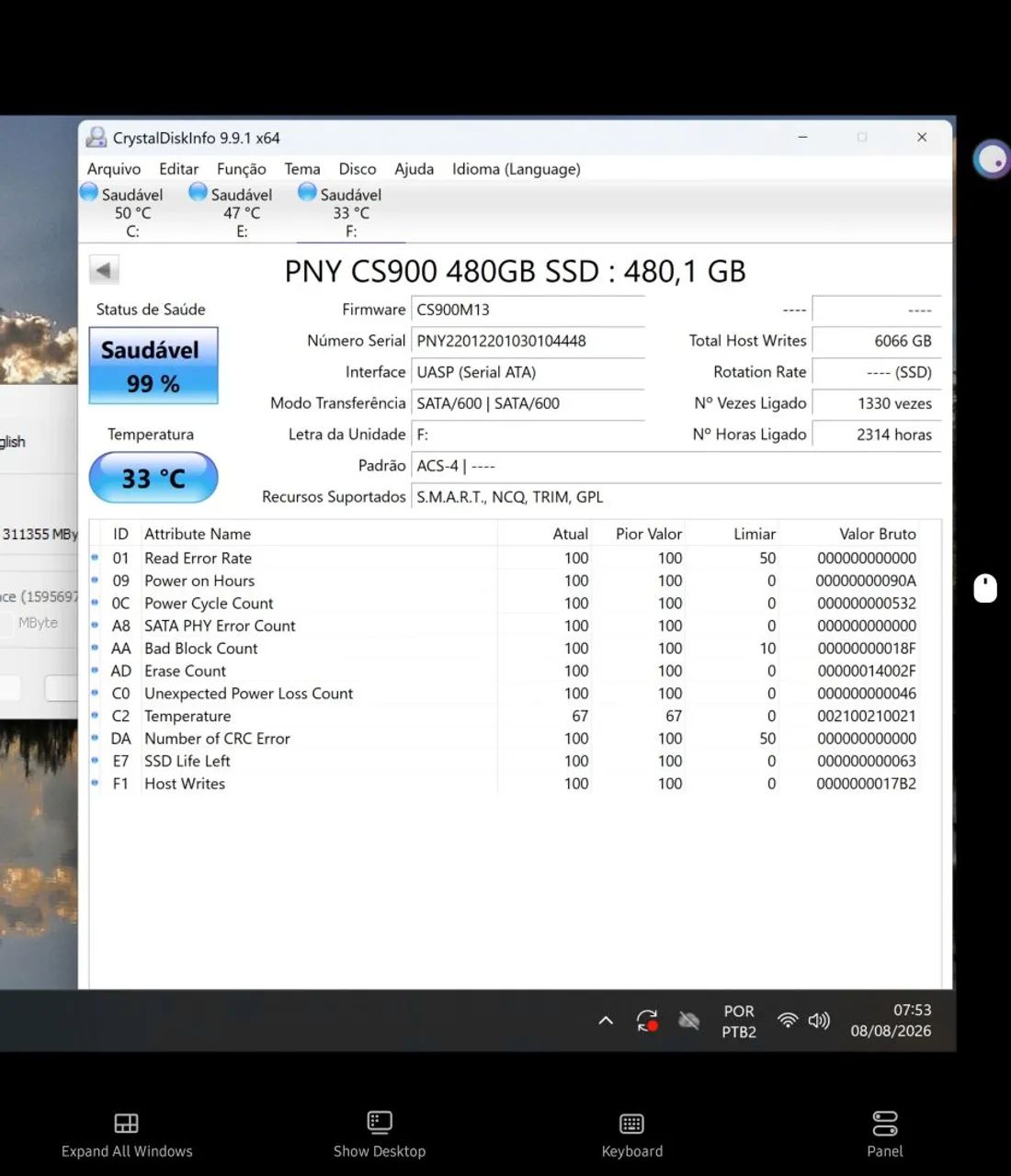Click the Limiar column header
The image size is (1011, 1176).
(754, 534)
